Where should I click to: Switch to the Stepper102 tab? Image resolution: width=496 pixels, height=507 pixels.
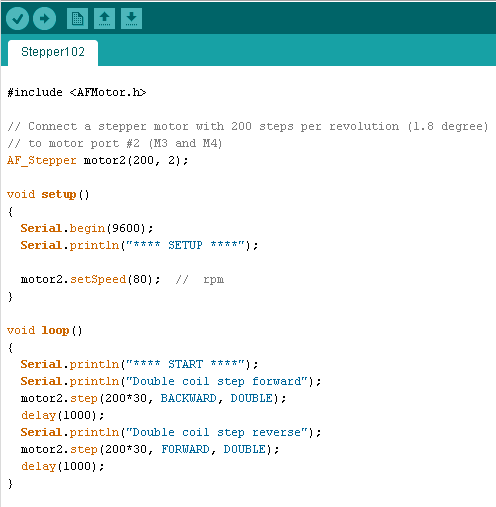point(53,52)
